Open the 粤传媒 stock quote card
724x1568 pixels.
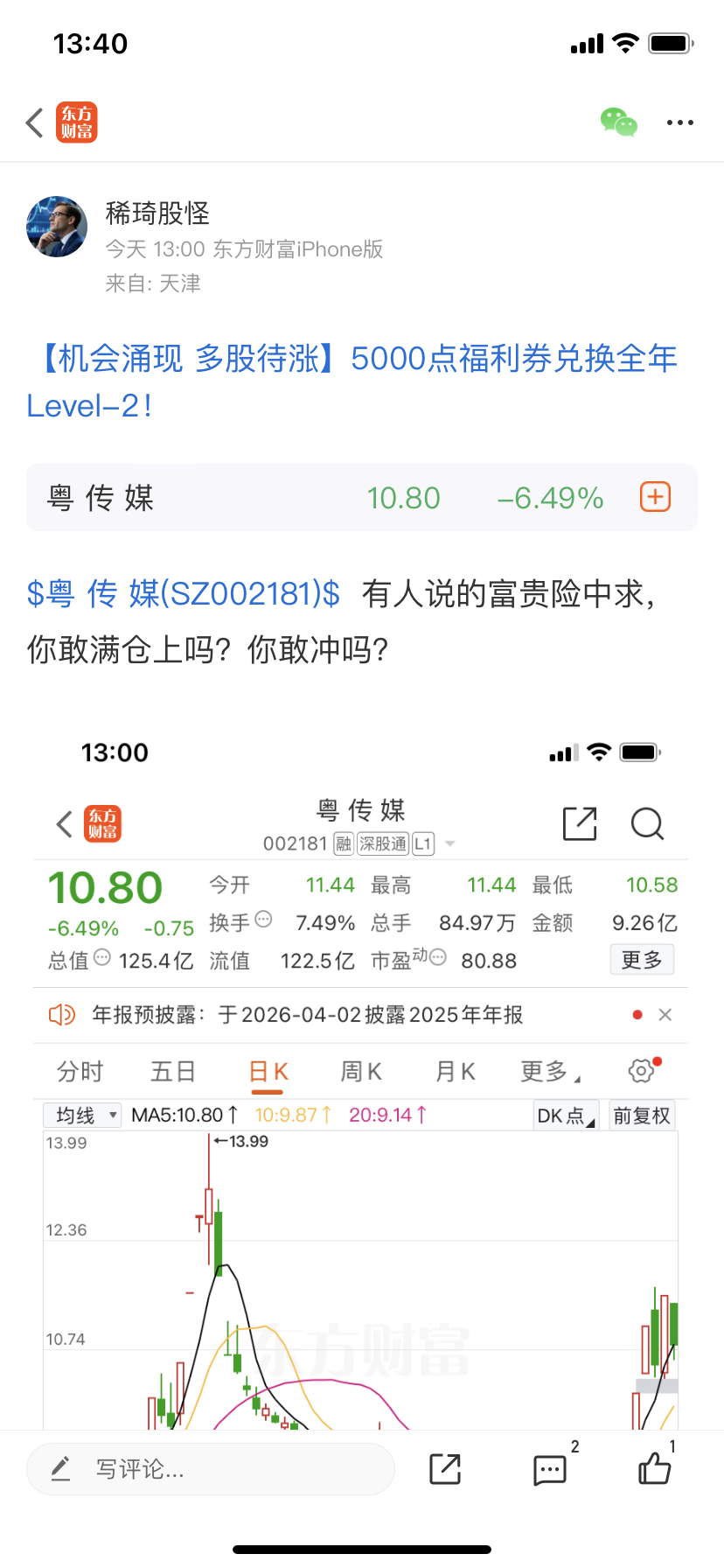tap(362, 497)
